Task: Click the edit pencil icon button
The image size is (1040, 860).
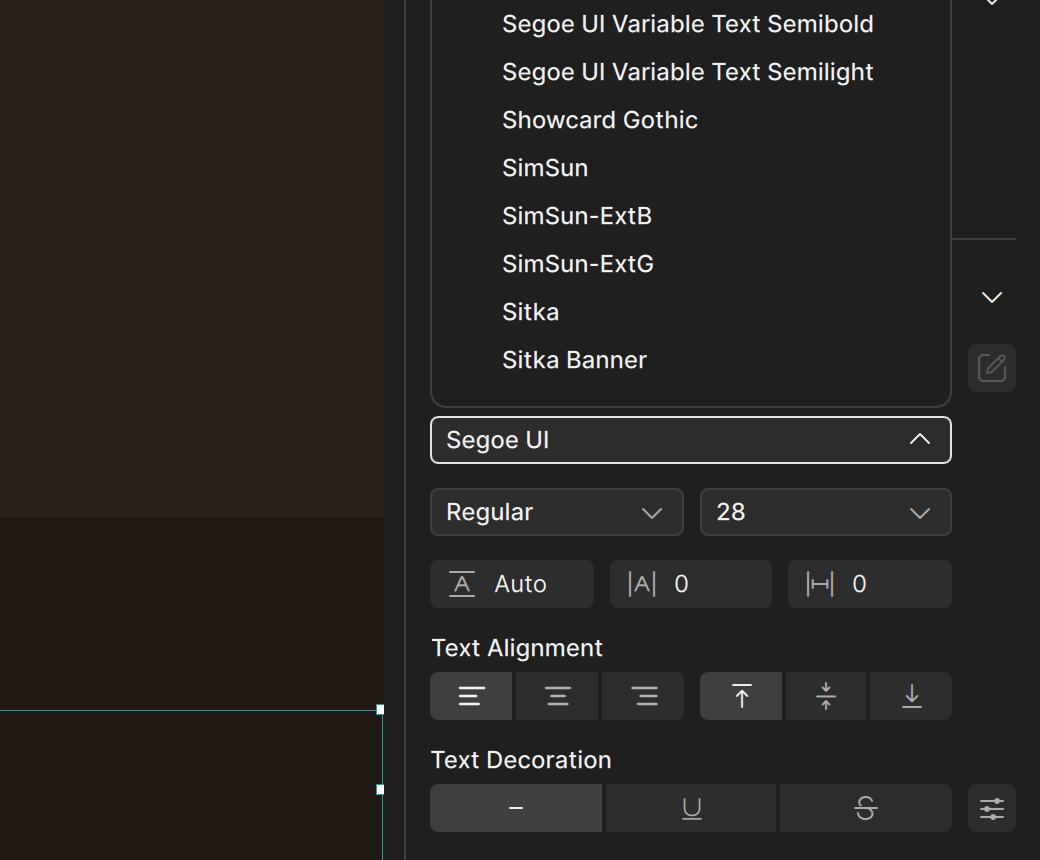Action: (x=992, y=368)
